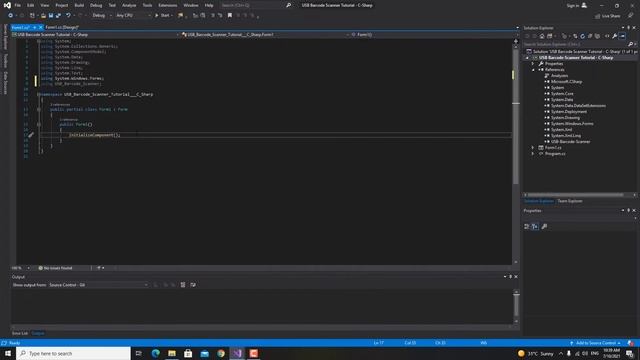Viewport: 640px width, 360px height.
Task: Click the Solution Explorer Refresh icon
Action: [582, 36]
